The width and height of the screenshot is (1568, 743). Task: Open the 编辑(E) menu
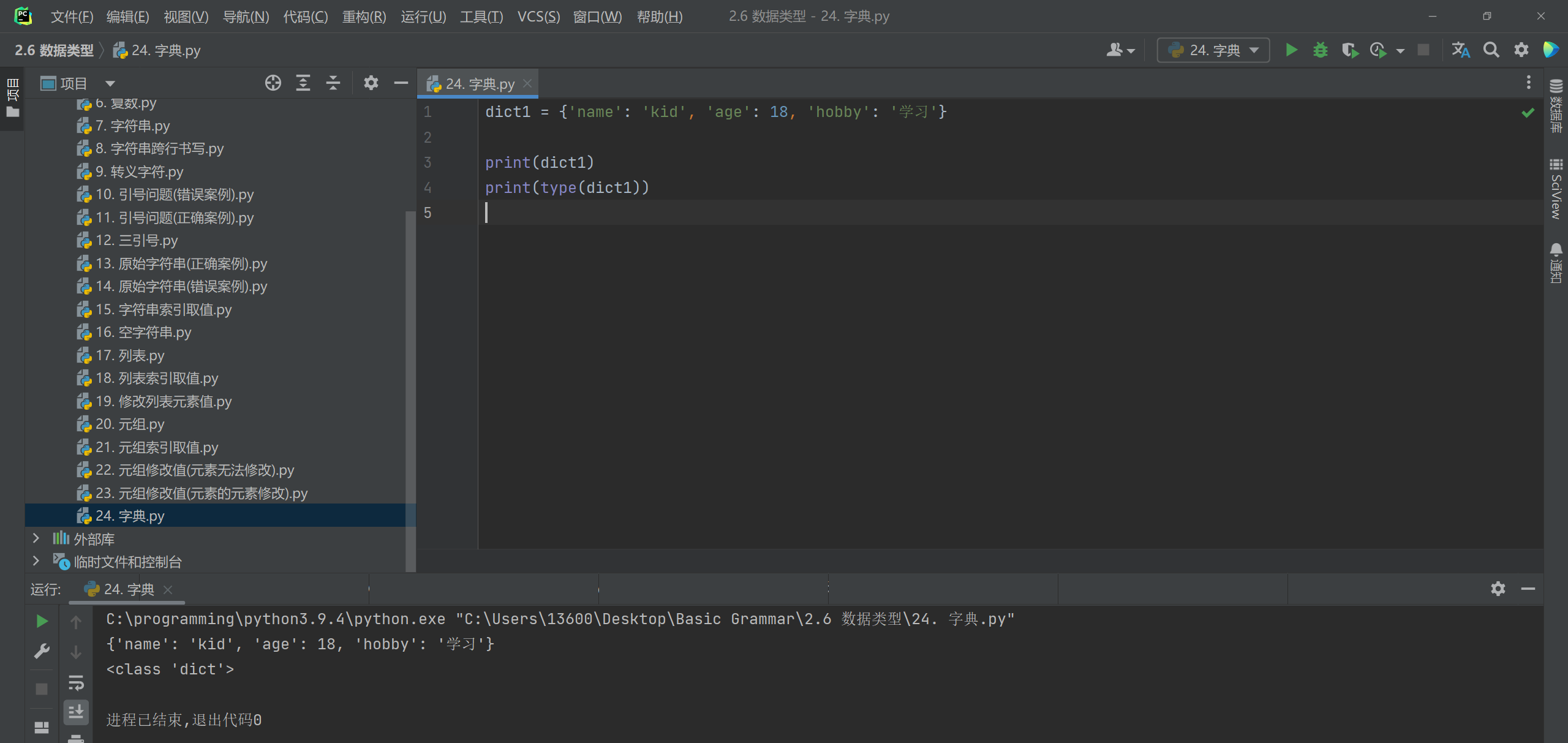[127, 17]
